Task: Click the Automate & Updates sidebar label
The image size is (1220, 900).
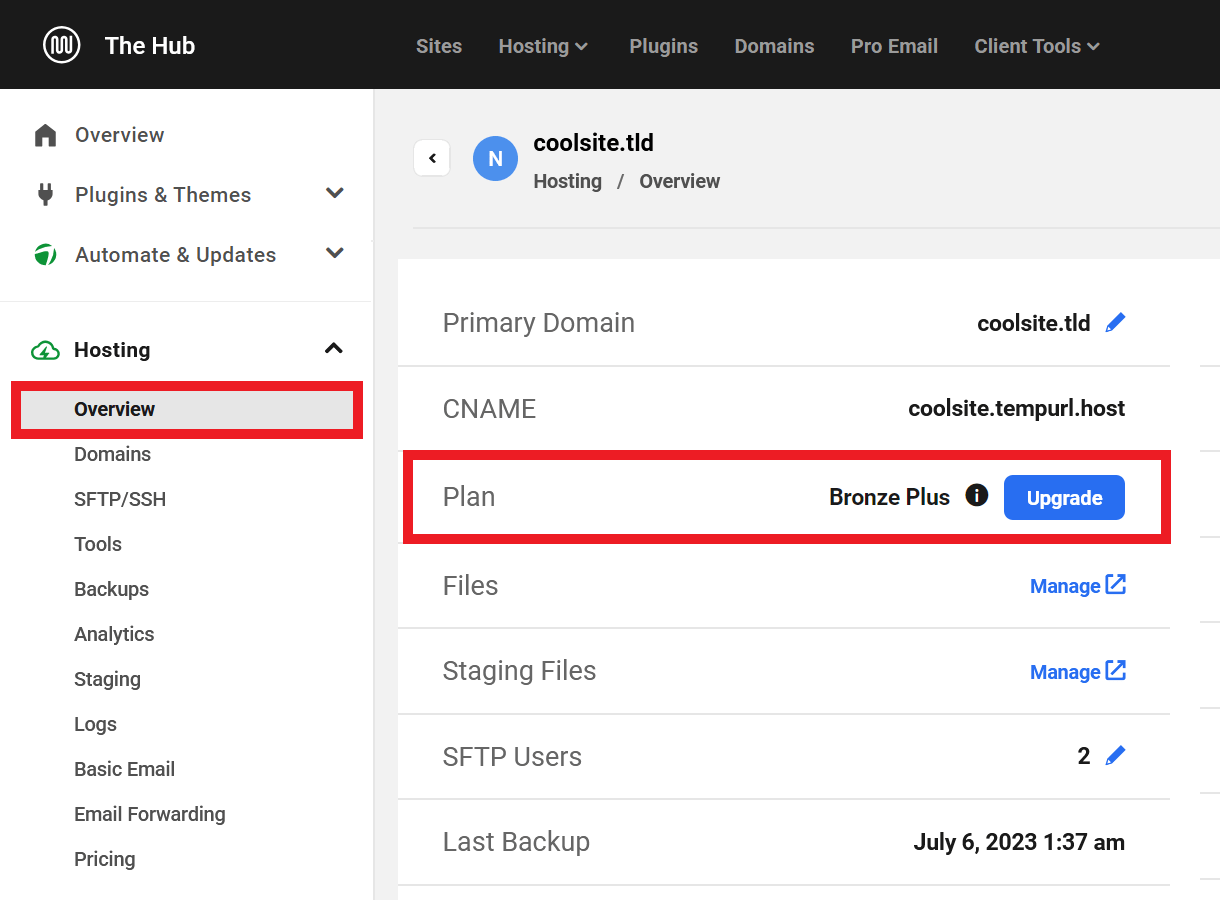Action: (175, 255)
